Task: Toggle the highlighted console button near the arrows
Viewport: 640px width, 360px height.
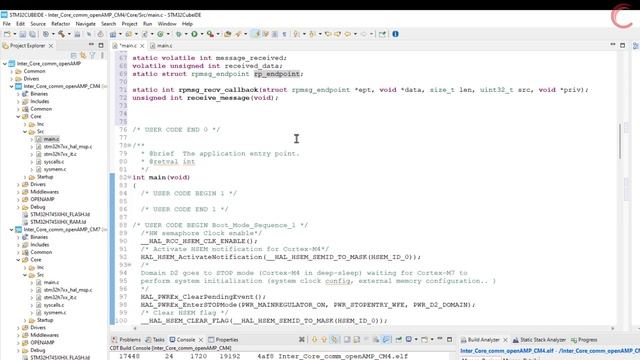Action: coord(334,339)
